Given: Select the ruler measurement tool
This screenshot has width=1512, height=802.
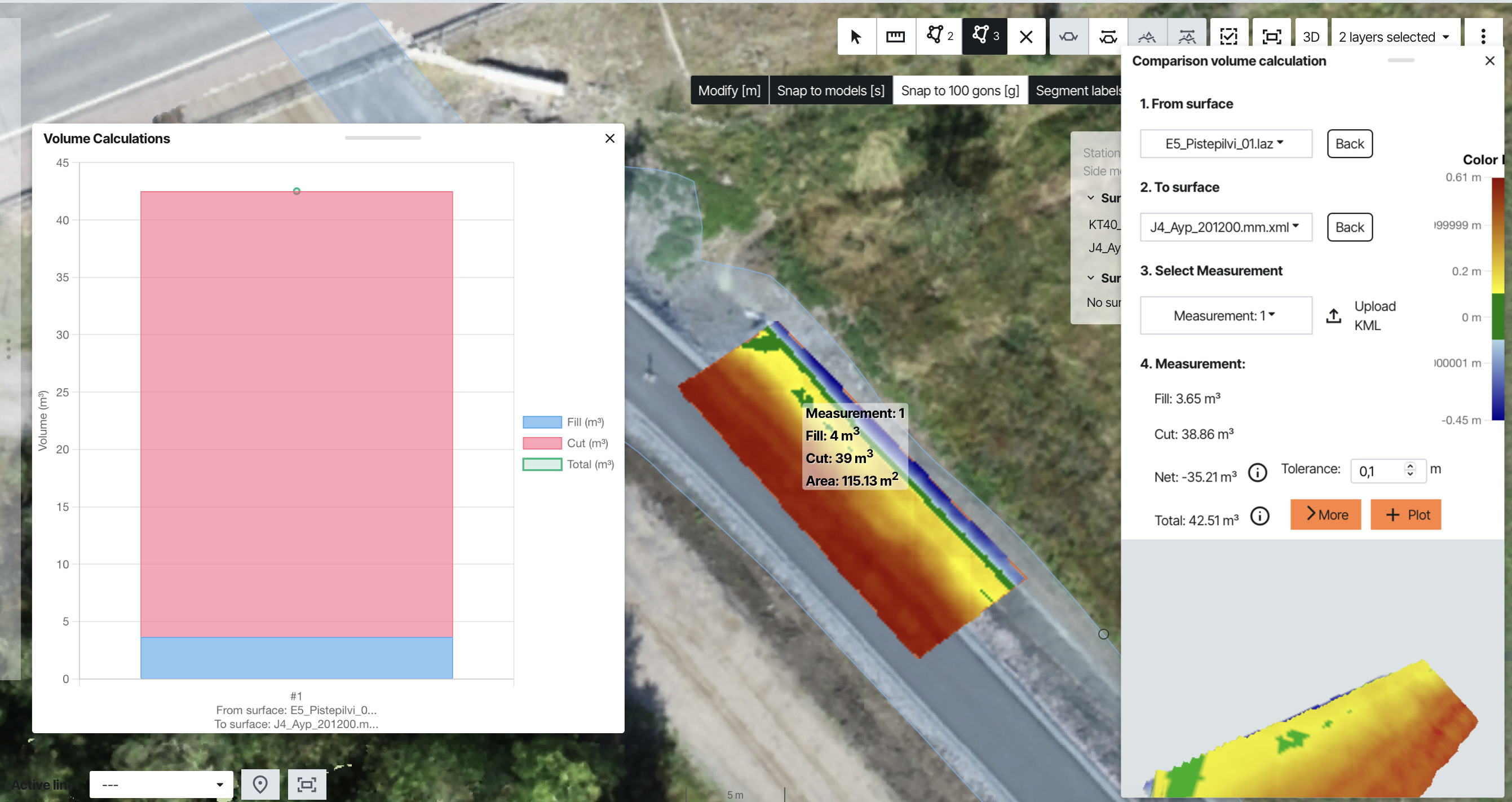Looking at the screenshot, I should click(x=895, y=36).
